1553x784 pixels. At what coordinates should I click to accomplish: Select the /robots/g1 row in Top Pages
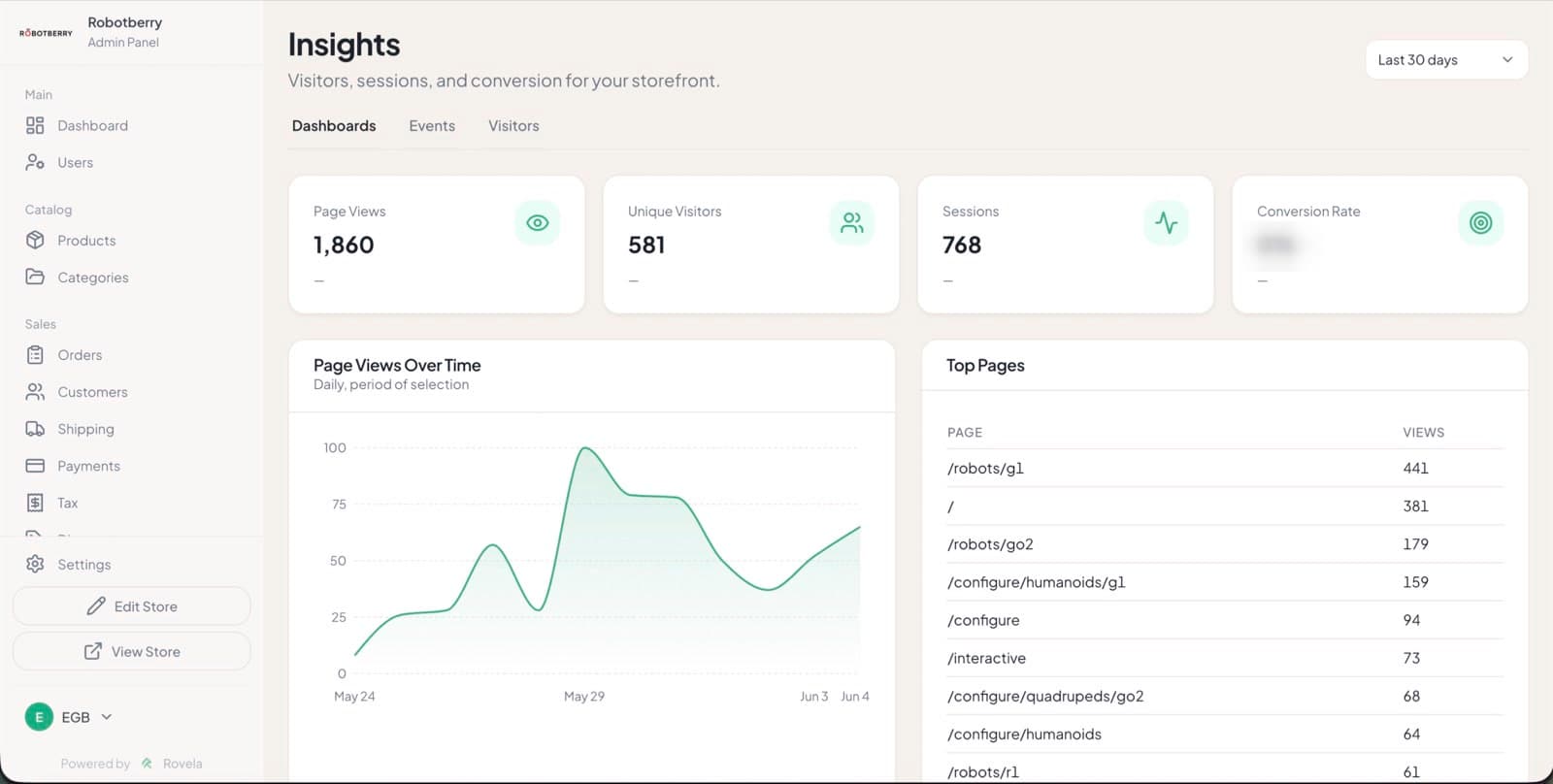(1225, 468)
